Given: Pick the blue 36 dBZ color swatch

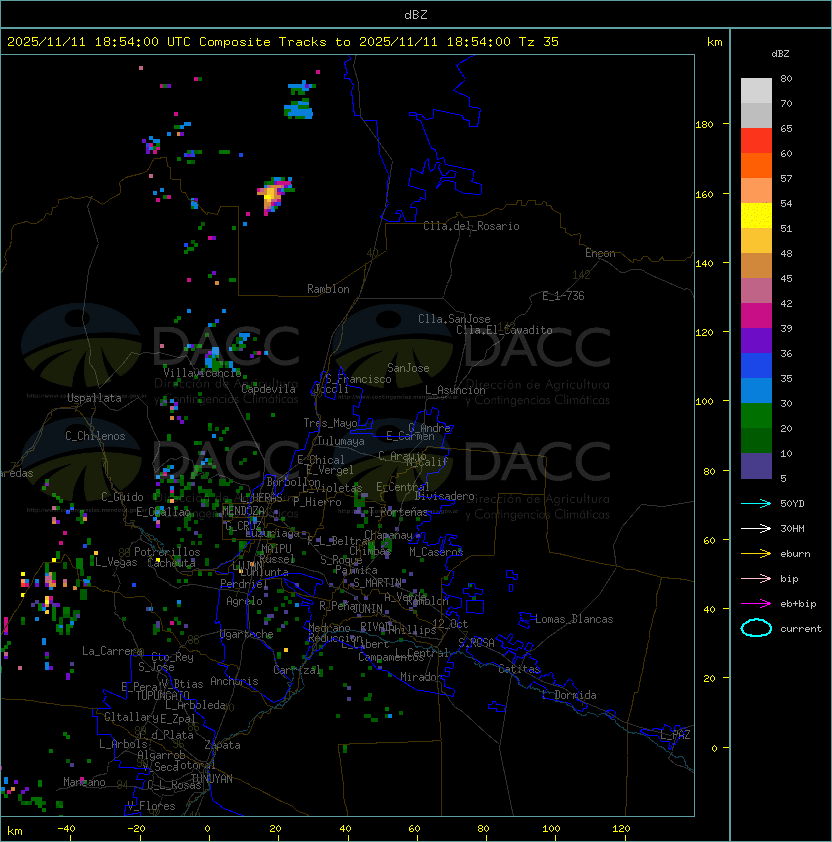Looking at the screenshot, I should pyautogui.click(x=756, y=365).
